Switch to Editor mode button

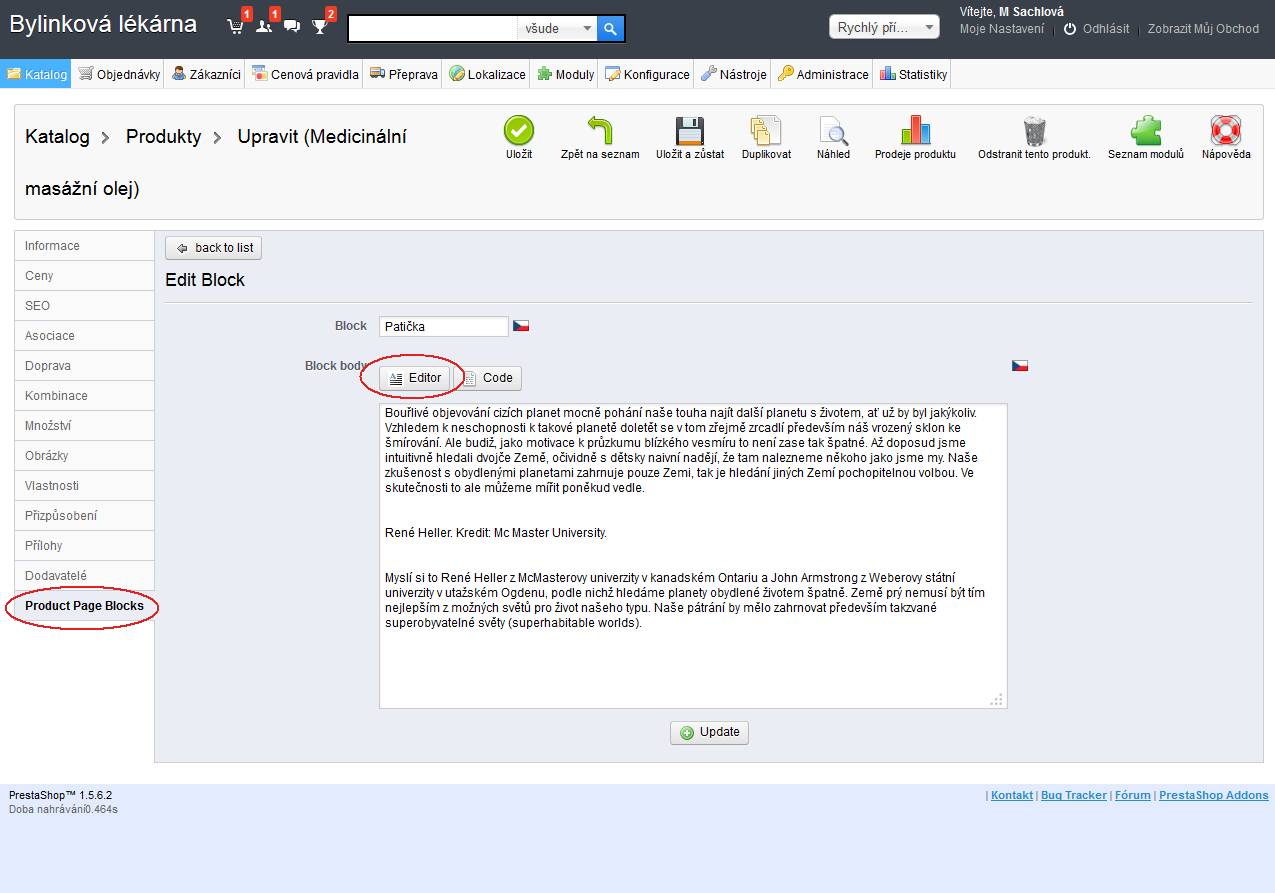click(414, 378)
